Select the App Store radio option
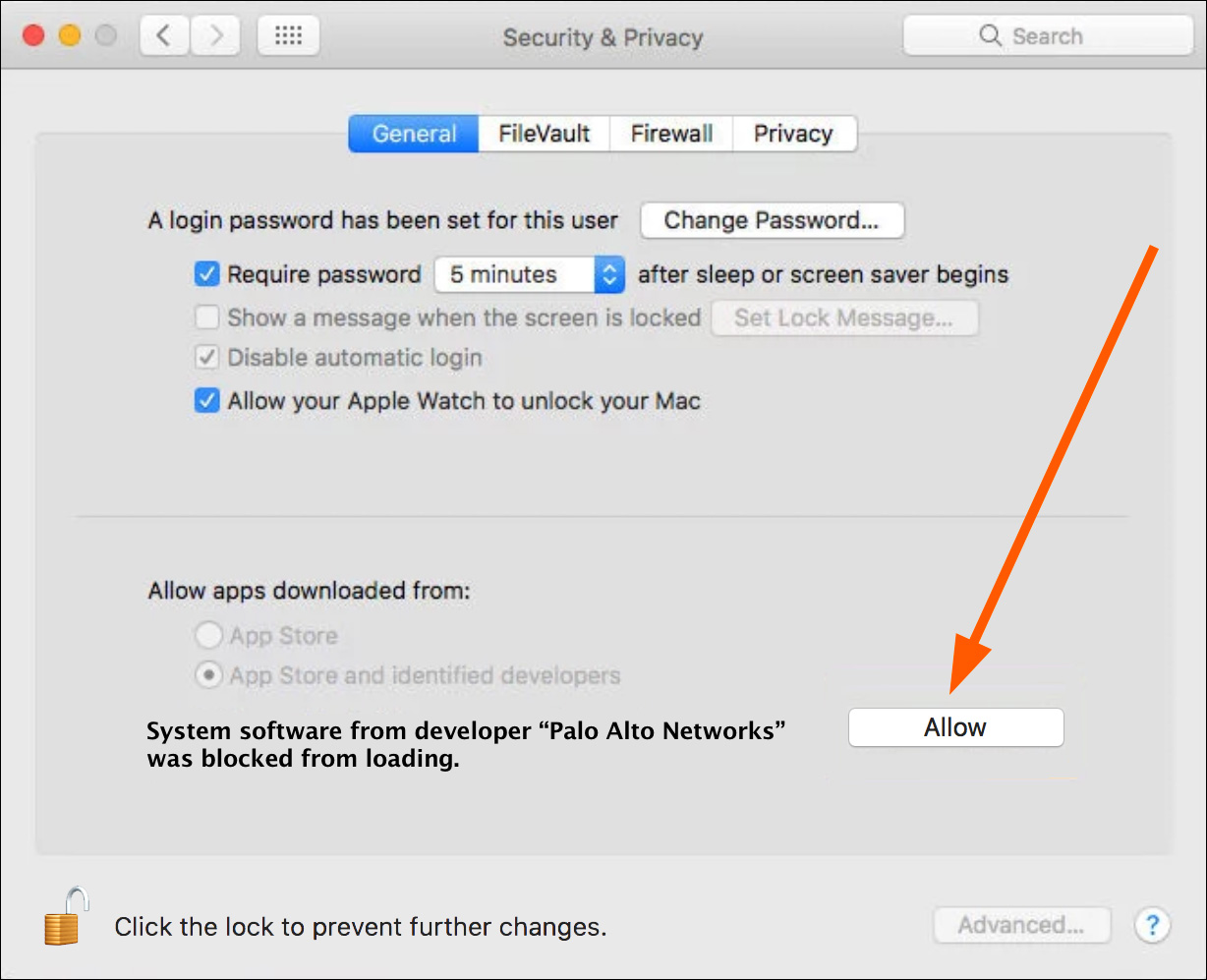The height and width of the screenshot is (980, 1207). click(208, 636)
